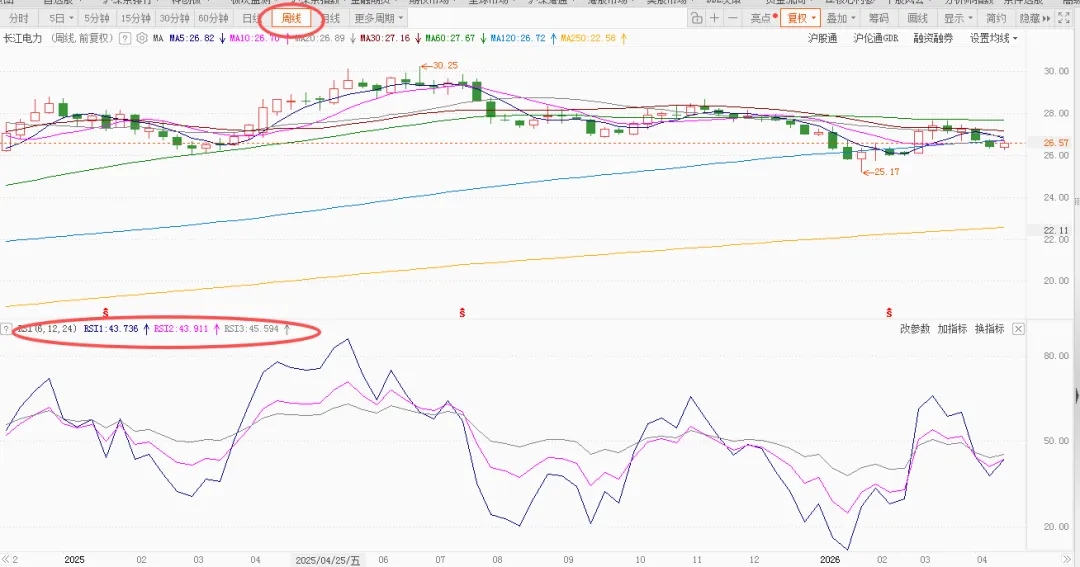The height and width of the screenshot is (567, 1080).
Task: Open MA settings gear icon
Action: [x=142, y=39]
